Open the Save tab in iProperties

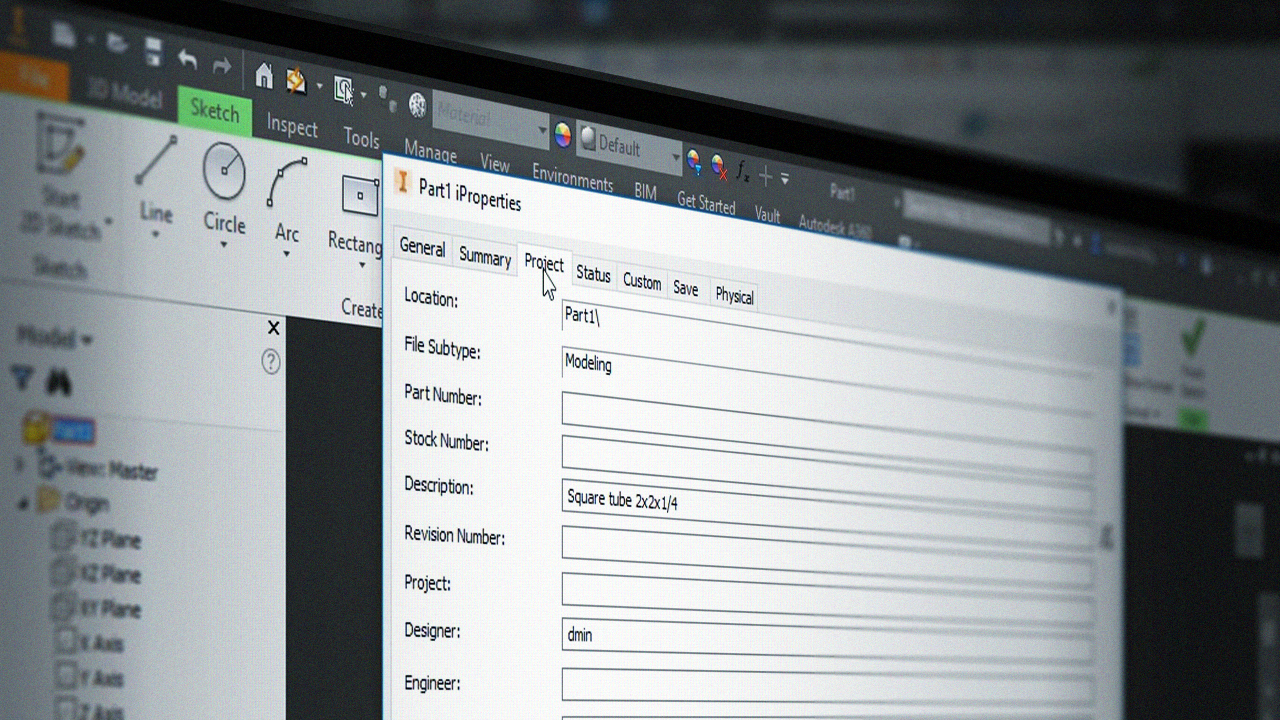(685, 288)
